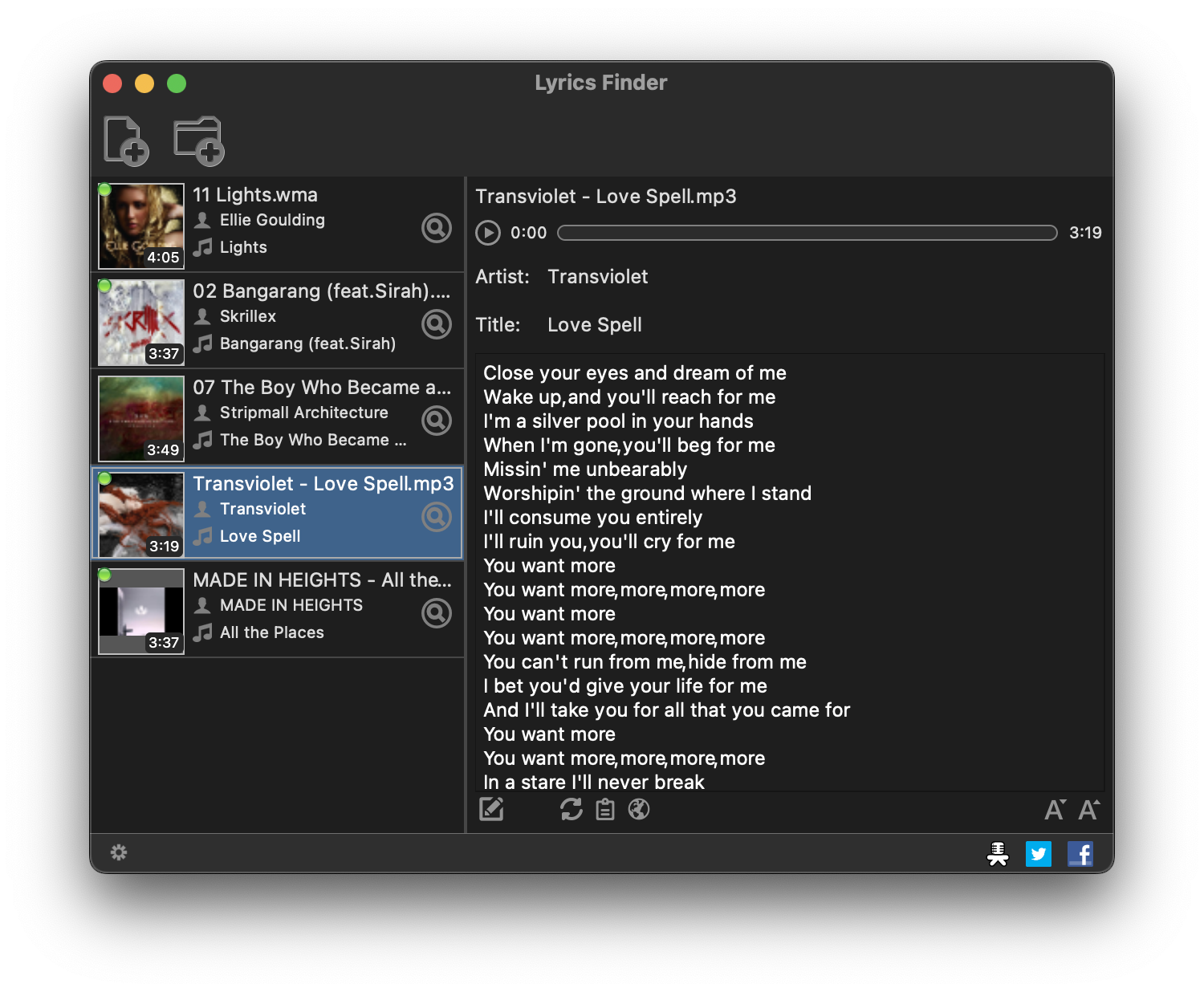Select the Stripmall Architecture album thumbnail
The image size is (1204, 992).
pos(141,419)
